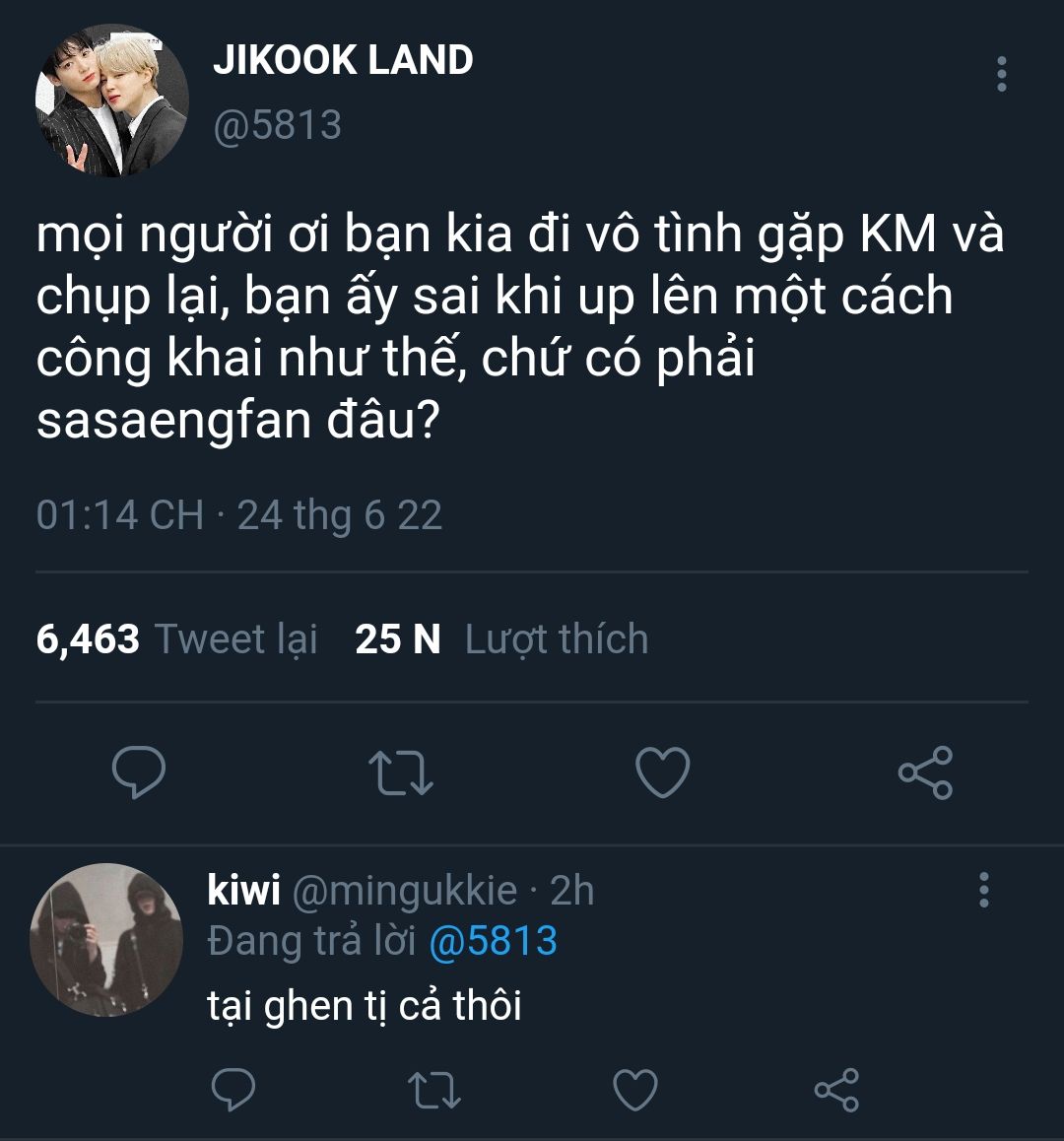The image size is (1064, 1141).
Task: Open kiwi's profile avatar
Action: [x=106, y=939]
